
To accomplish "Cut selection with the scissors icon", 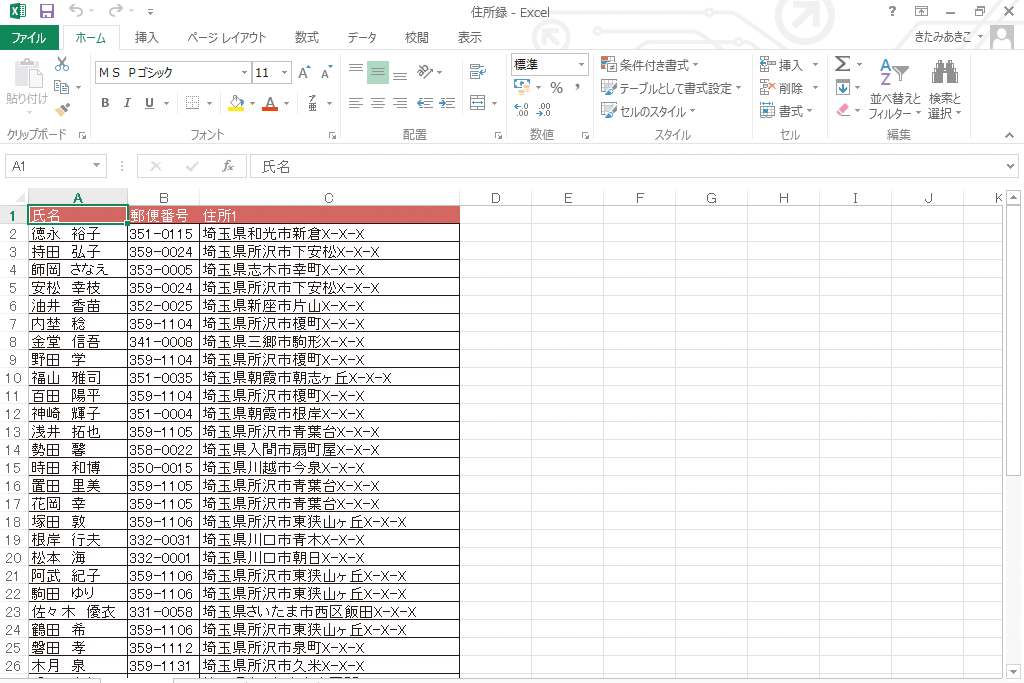I will pyautogui.click(x=62, y=64).
